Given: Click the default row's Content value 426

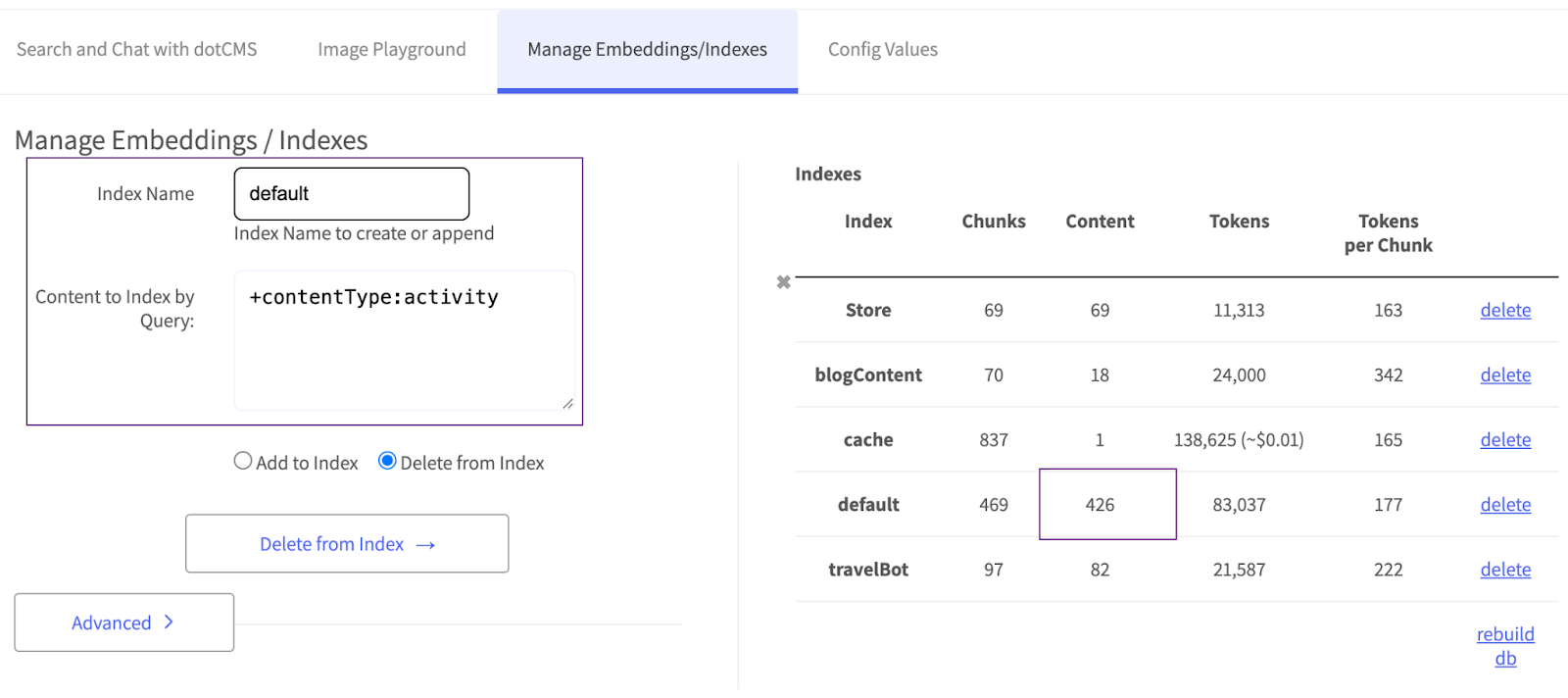Looking at the screenshot, I should (1100, 505).
